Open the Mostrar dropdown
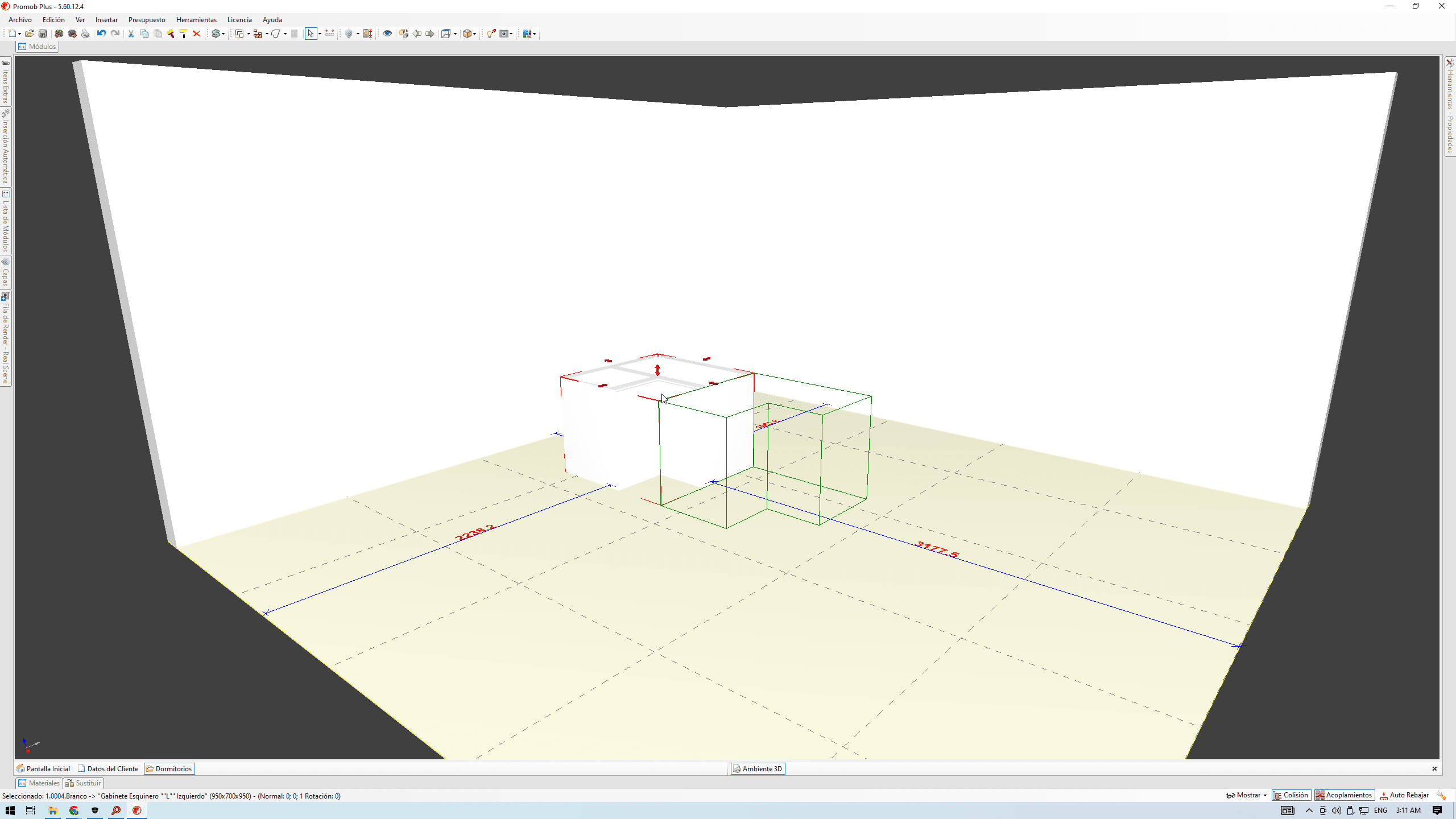The height and width of the screenshot is (819, 1456). click(x=1247, y=795)
